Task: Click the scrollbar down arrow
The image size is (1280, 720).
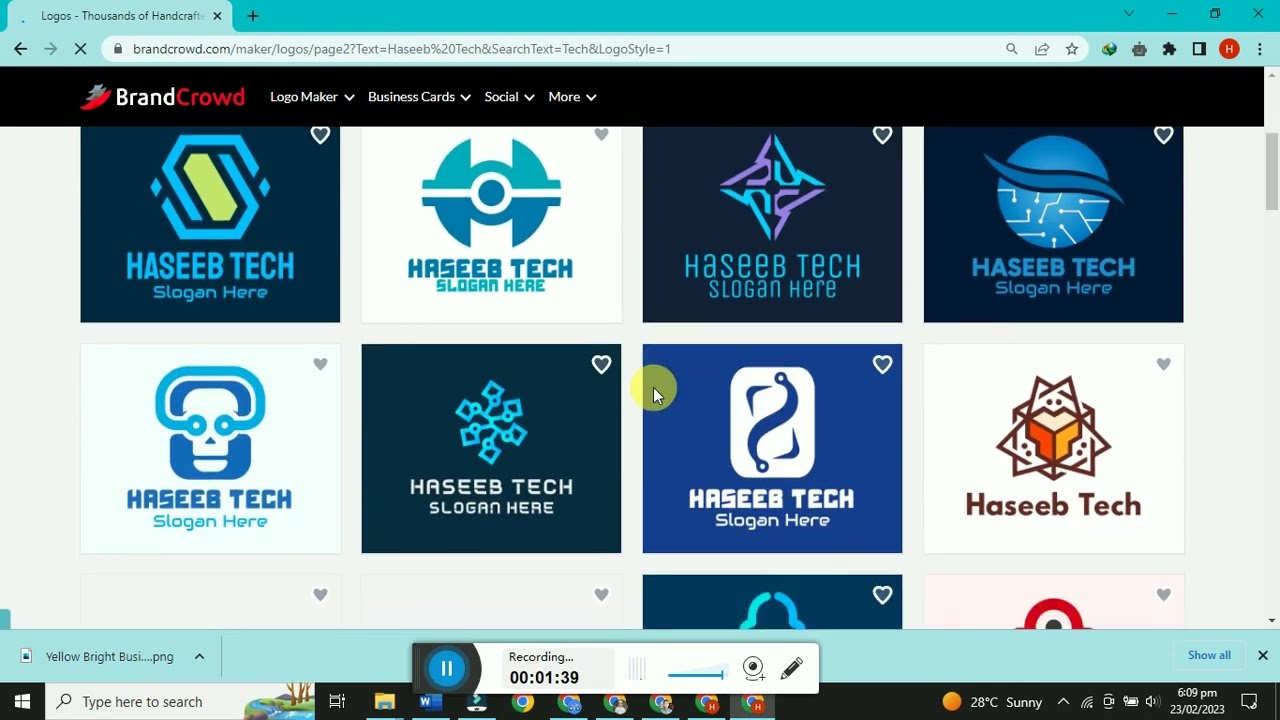Action: pos(1272,621)
